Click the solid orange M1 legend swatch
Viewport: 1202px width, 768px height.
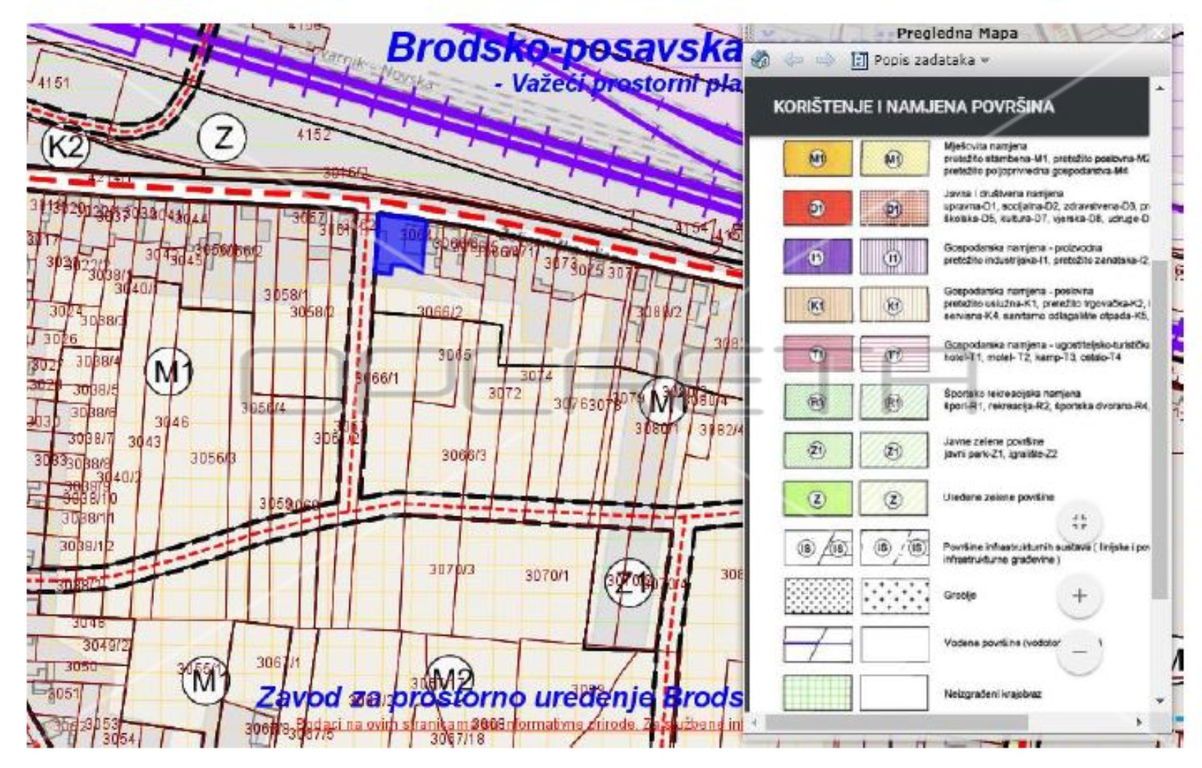817,158
